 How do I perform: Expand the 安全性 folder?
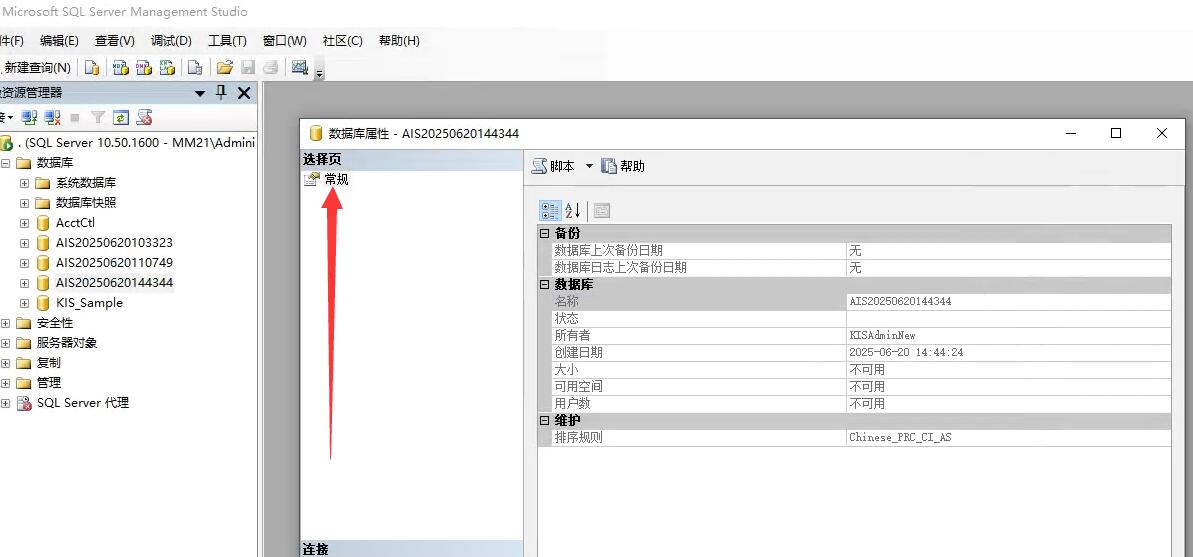[x=5, y=323]
